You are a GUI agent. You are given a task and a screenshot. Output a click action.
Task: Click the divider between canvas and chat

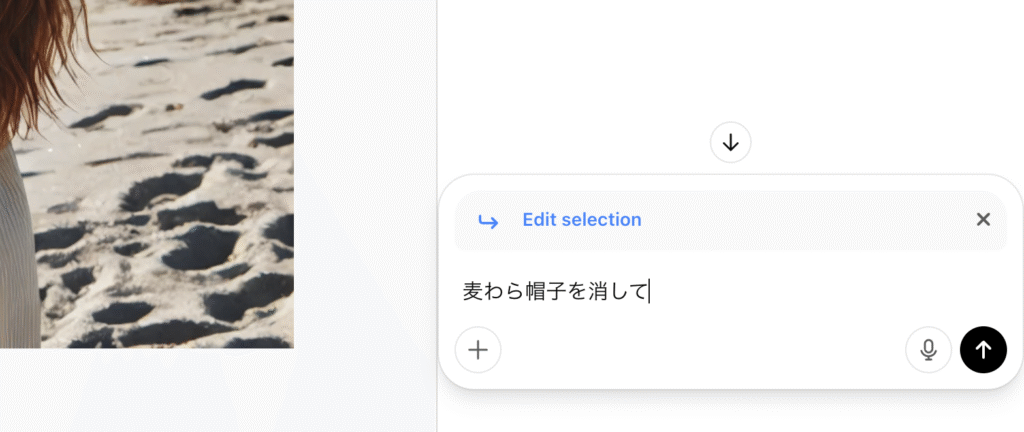click(437, 216)
